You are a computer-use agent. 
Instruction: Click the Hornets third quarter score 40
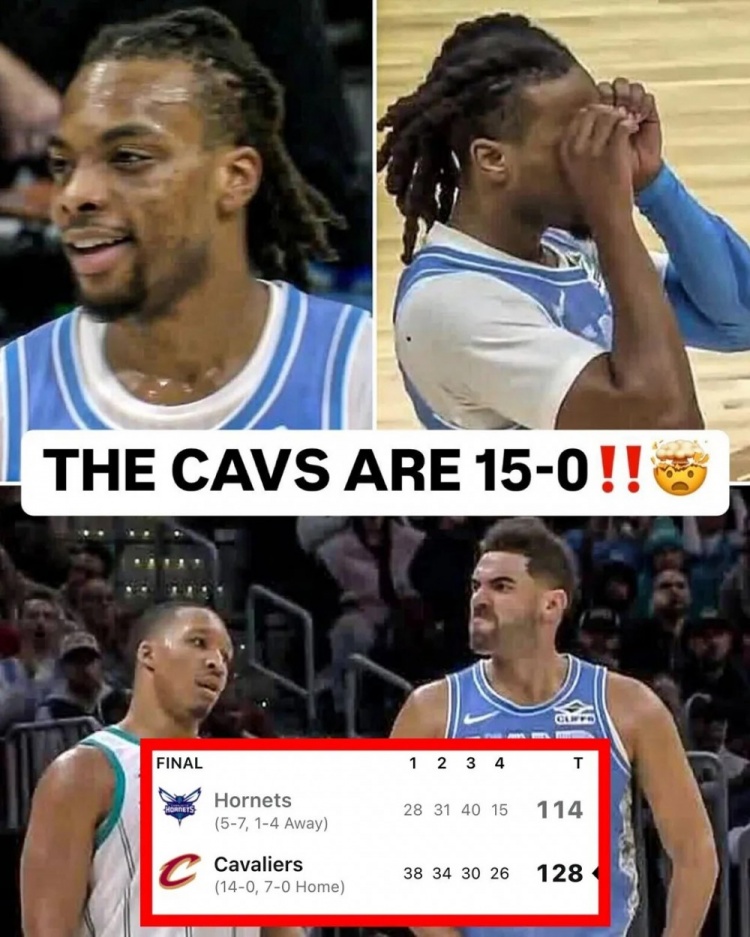471,810
